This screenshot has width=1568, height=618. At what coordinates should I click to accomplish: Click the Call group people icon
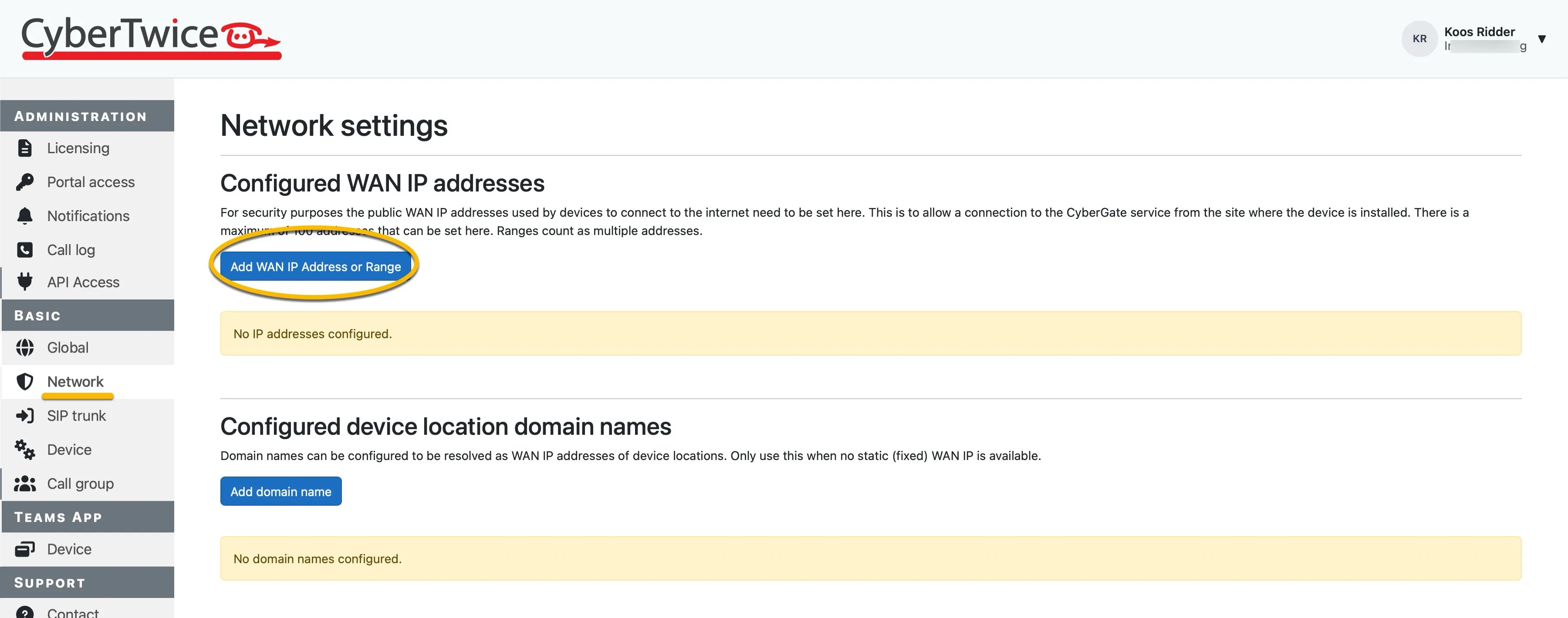click(x=24, y=484)
